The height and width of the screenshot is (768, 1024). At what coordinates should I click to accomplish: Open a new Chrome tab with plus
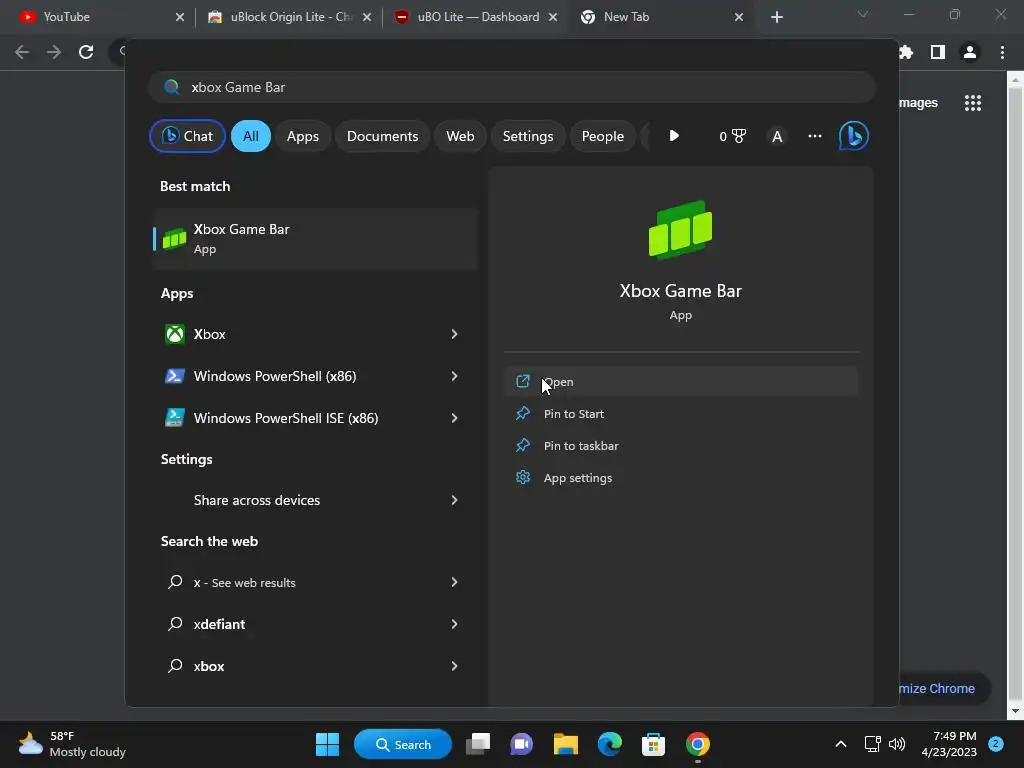point(776,17)
